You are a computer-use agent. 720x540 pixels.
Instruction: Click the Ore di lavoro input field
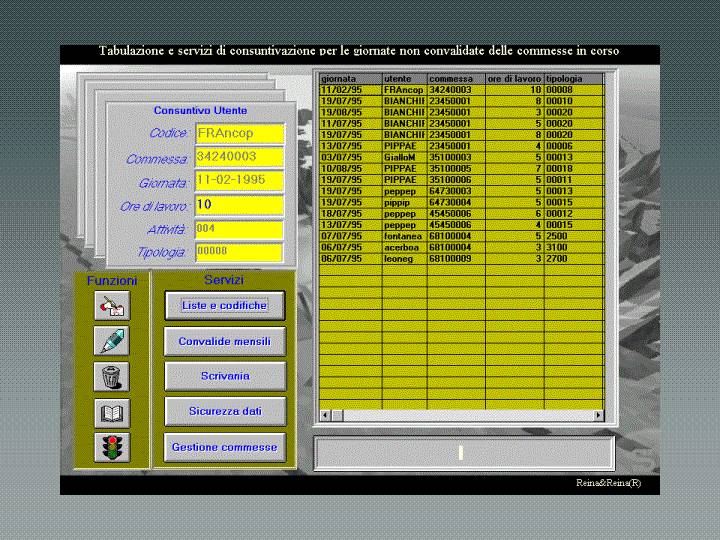[x=239, y=205]
